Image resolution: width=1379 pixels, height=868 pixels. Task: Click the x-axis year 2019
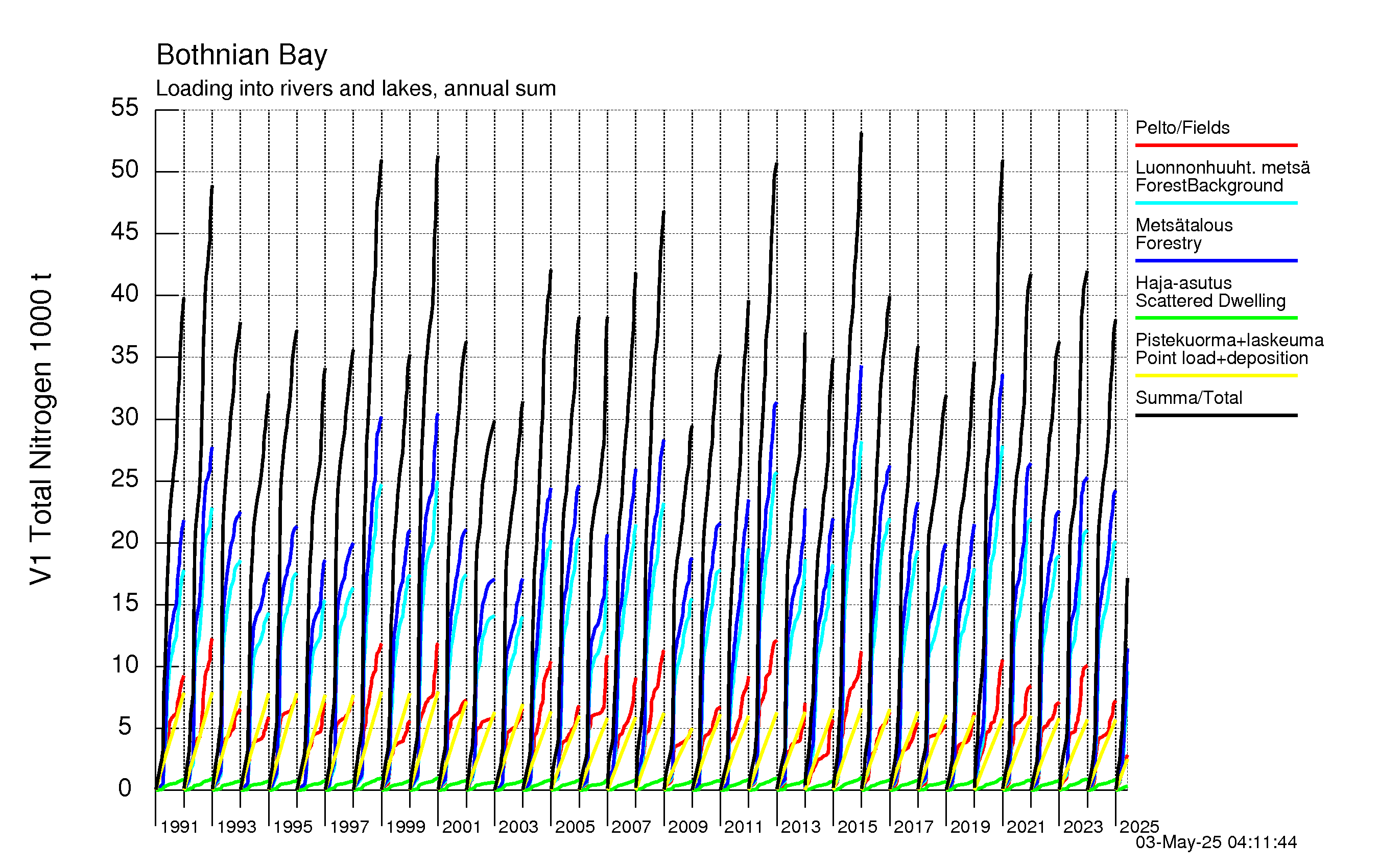pyautogui.click(x=970, y=827)
